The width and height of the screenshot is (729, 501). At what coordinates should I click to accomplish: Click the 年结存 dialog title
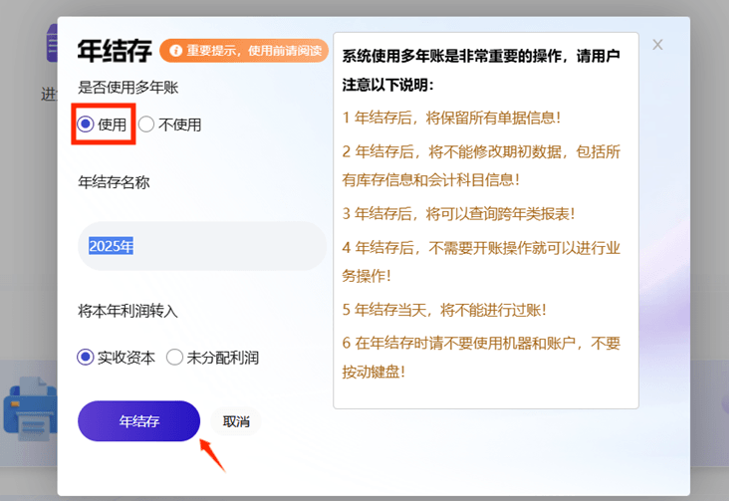tap(114, 50)
